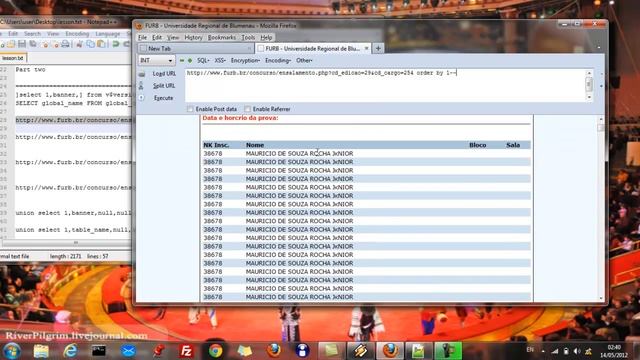
Task: Click the Split URL icon in HackBar
Action: point(141,86)
